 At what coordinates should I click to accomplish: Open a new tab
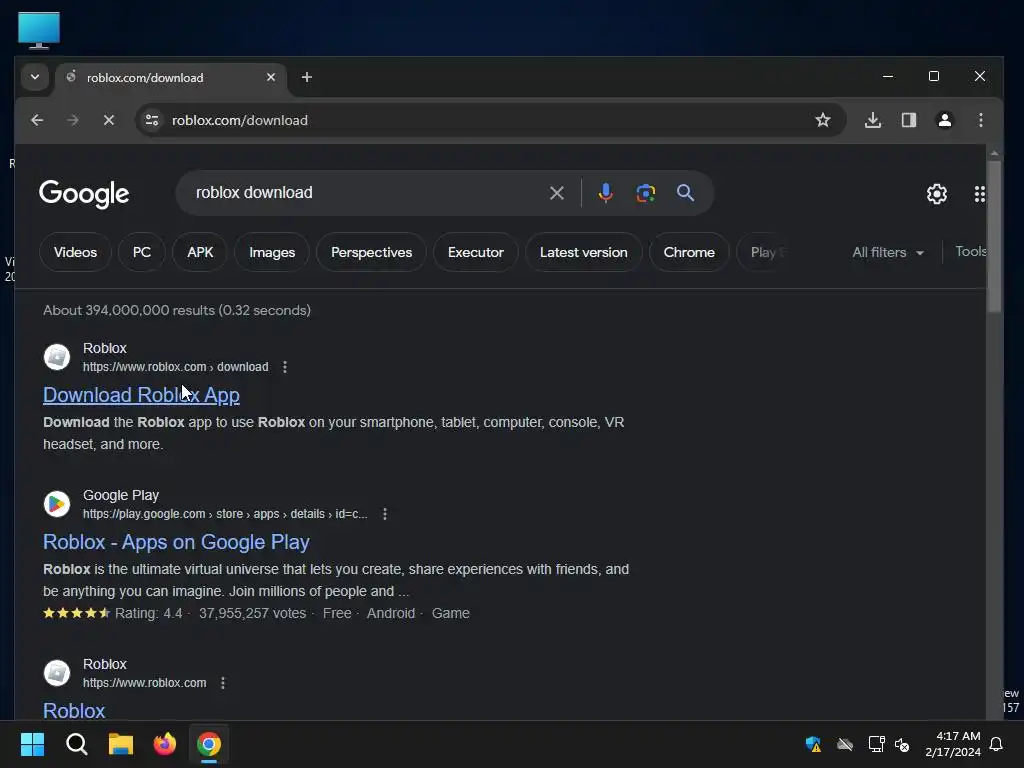click(306, 77)
